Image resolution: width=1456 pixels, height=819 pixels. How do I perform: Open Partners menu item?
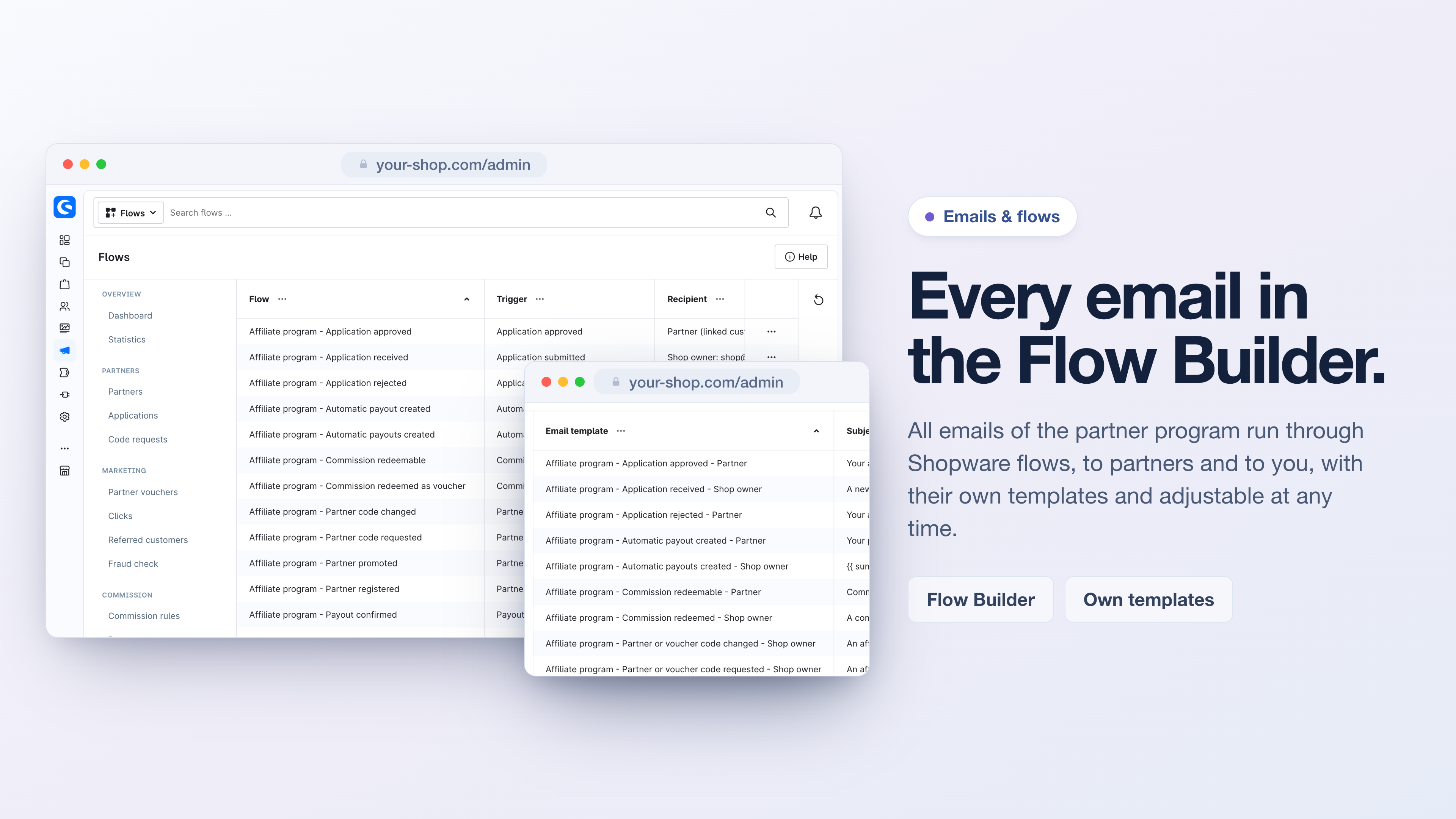[x=126, y=392]
